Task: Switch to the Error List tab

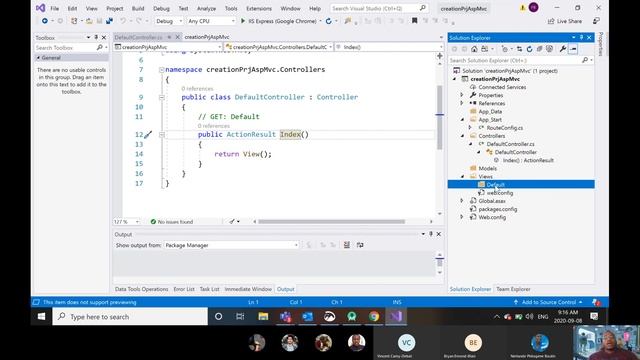Action: click(x=184, y=289)
